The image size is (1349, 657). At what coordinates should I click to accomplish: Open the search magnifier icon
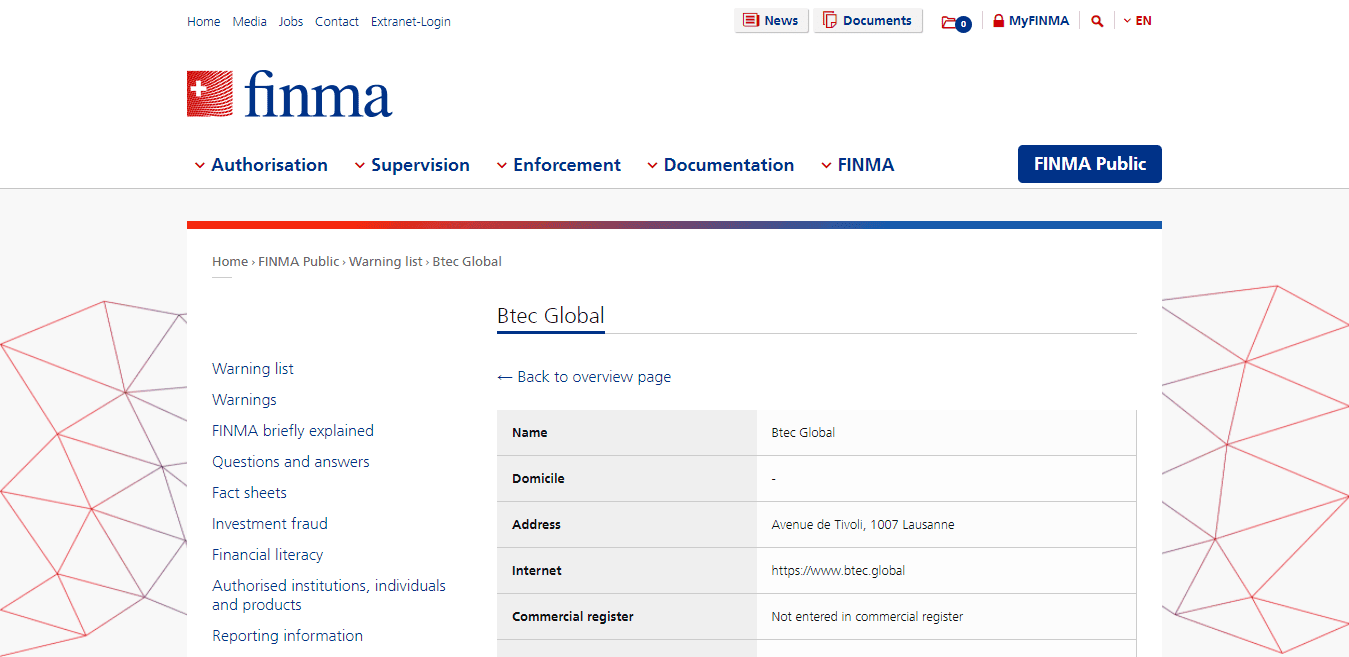[x=1097, y=21]
